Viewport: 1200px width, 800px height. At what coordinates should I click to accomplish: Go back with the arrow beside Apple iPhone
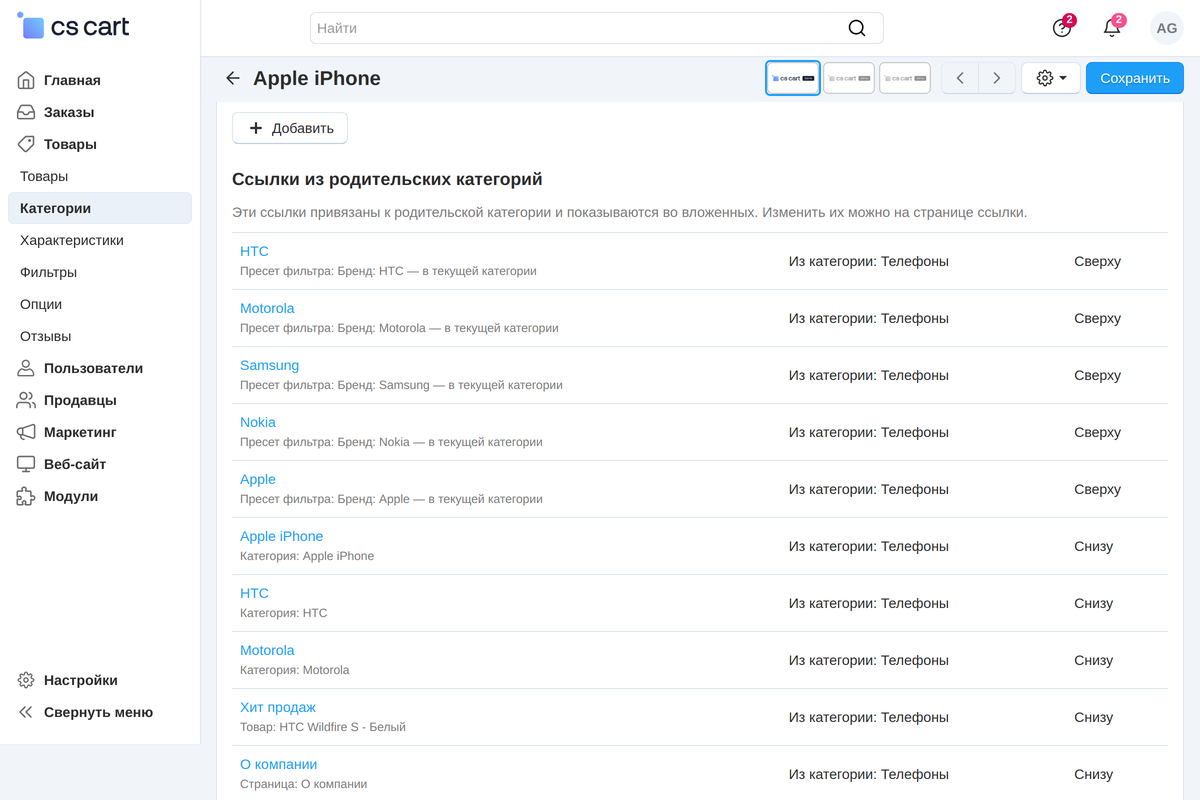(x=233, y=78)
